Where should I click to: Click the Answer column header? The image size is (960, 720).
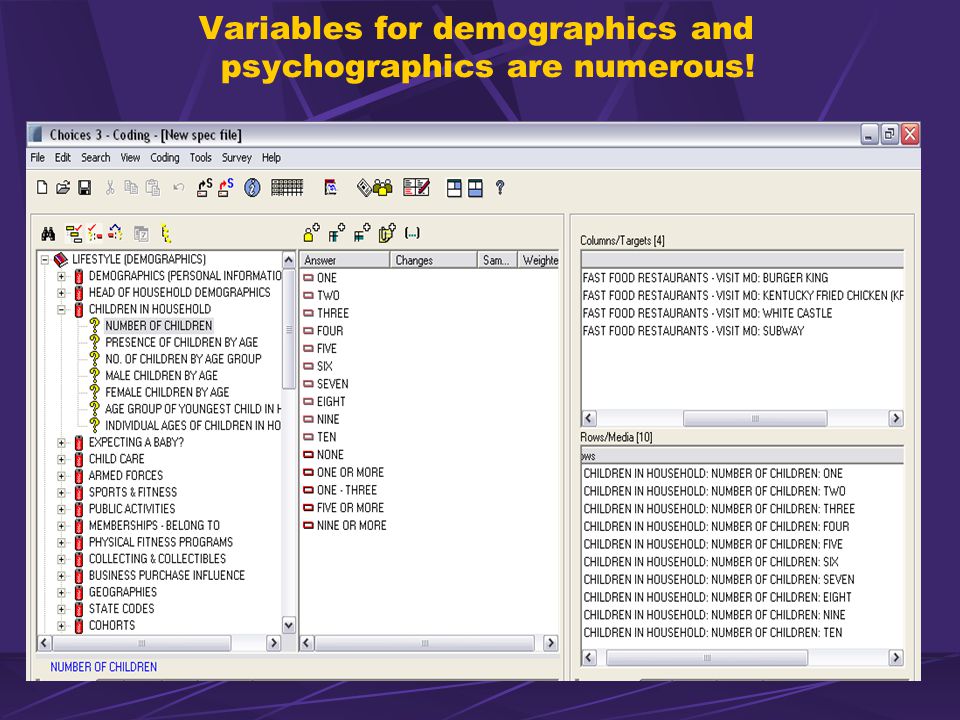pos(345,260)
